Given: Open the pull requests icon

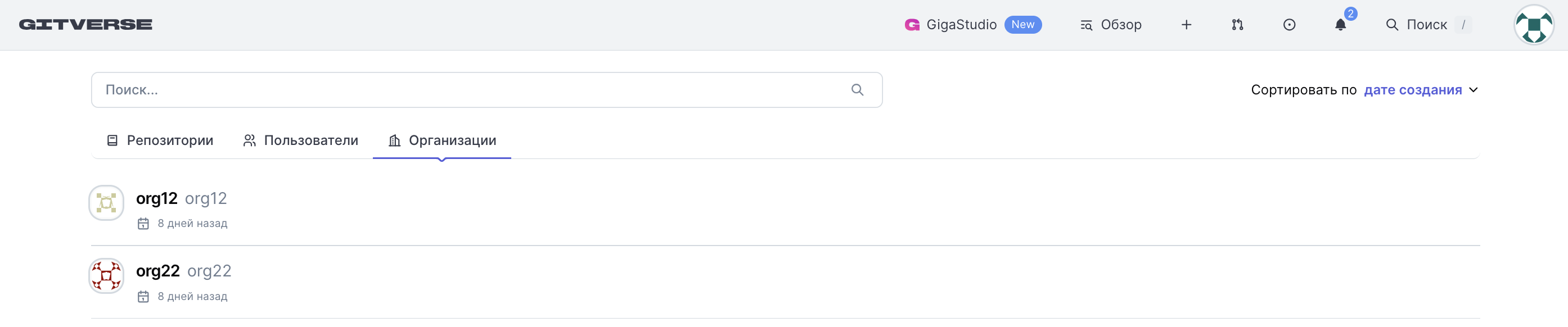Looking at the screenshot, I should click(1237, 25).
